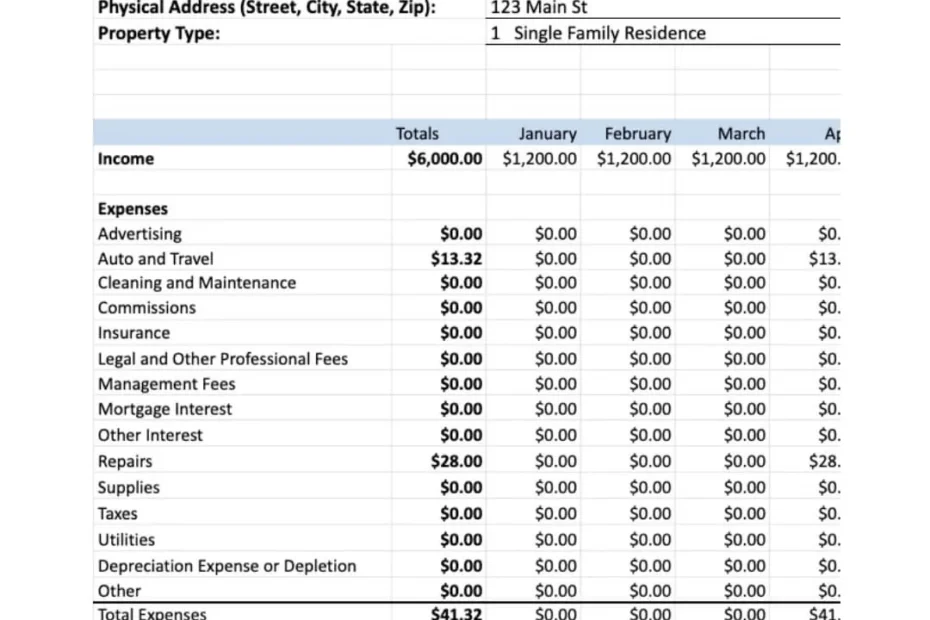Select the Management Fees row label

point(167,384)
